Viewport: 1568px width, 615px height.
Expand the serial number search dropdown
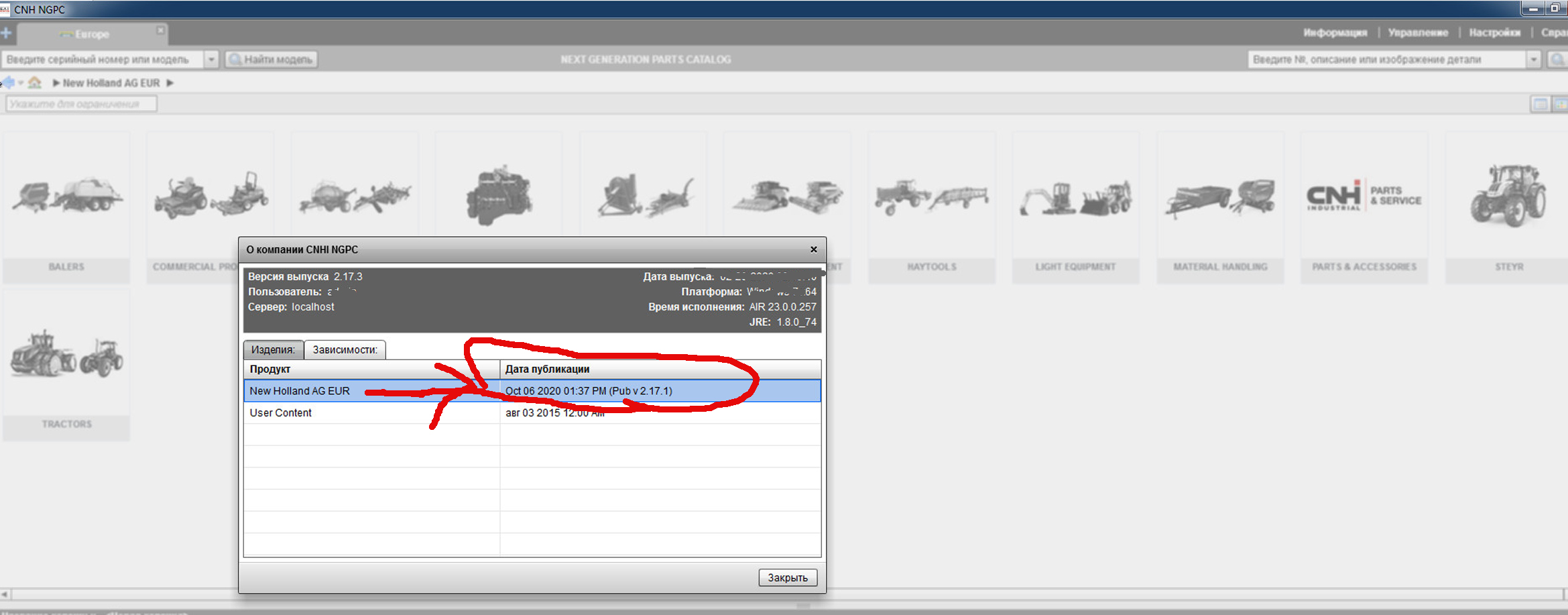click(x=211, y=60)
